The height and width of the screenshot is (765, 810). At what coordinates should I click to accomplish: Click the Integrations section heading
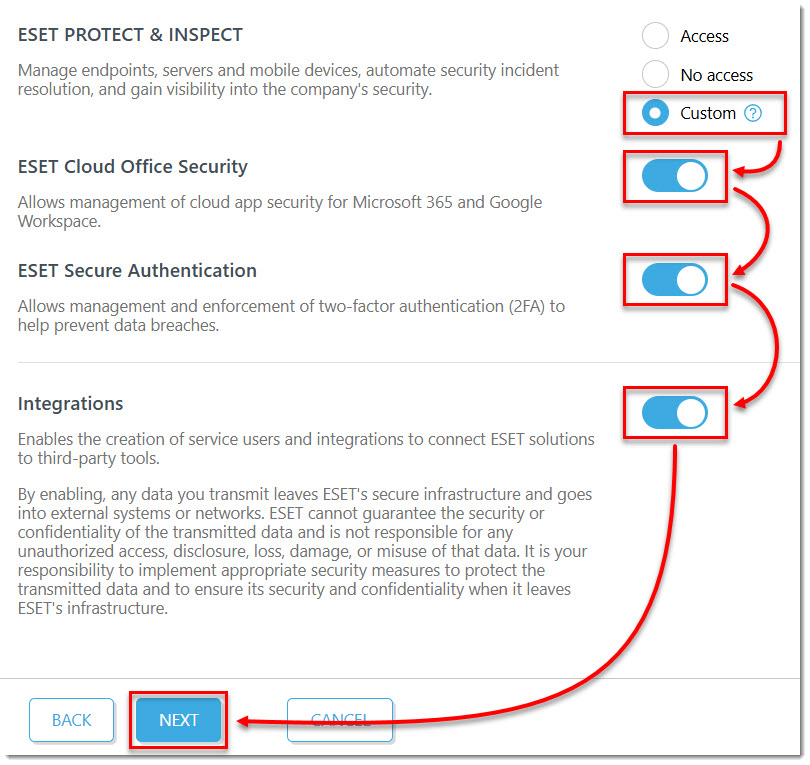coord(70,403)
